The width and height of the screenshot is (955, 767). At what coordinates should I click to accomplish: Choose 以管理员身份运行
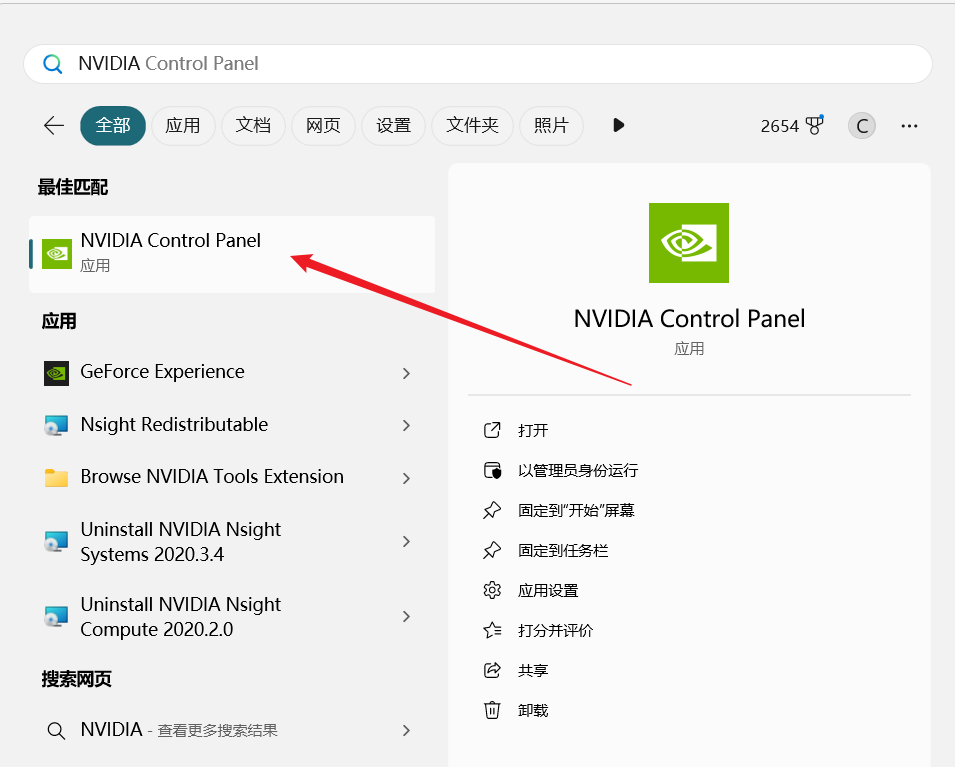578,470
